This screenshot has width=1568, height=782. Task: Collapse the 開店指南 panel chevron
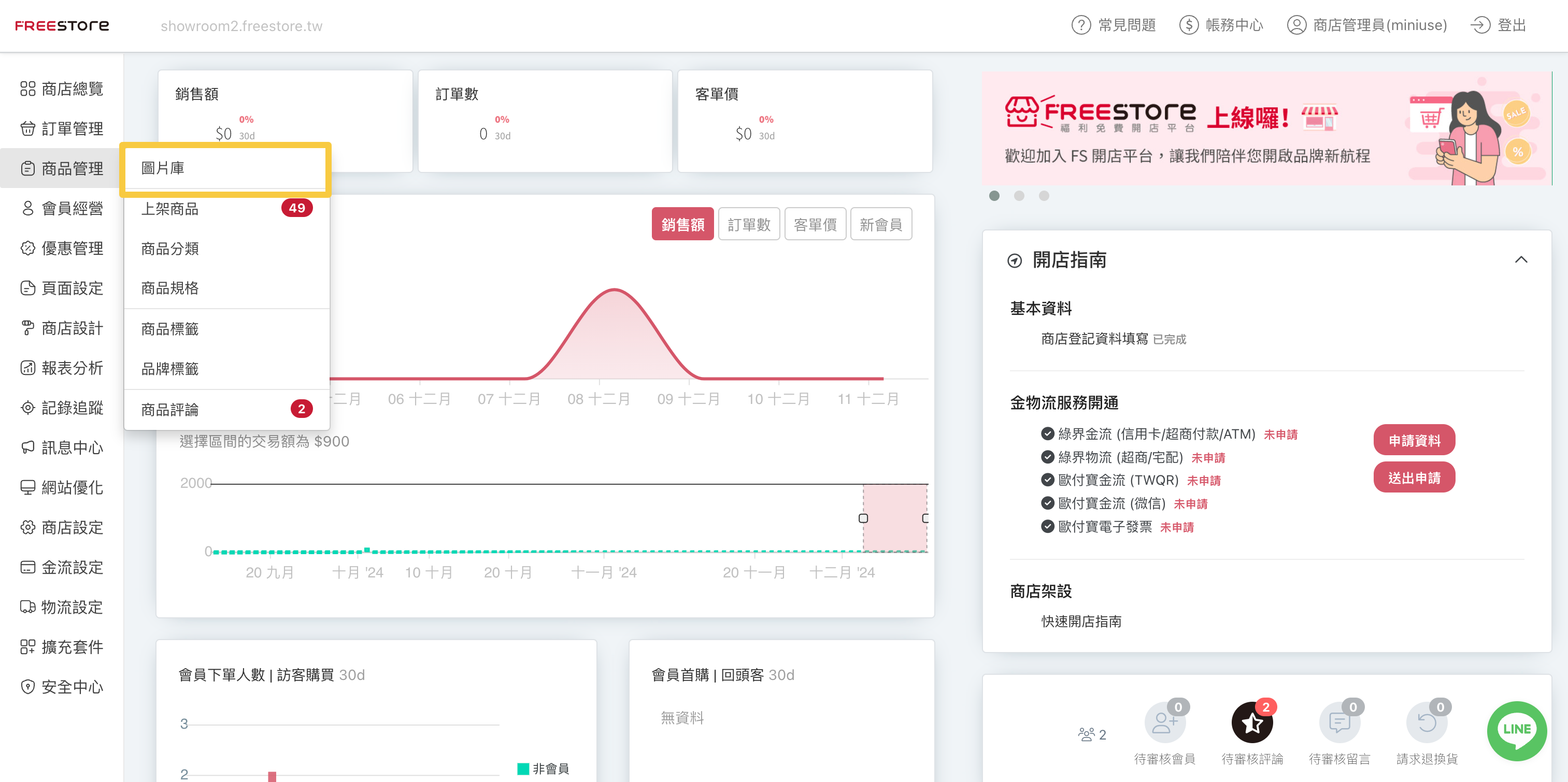[1520, 259]
